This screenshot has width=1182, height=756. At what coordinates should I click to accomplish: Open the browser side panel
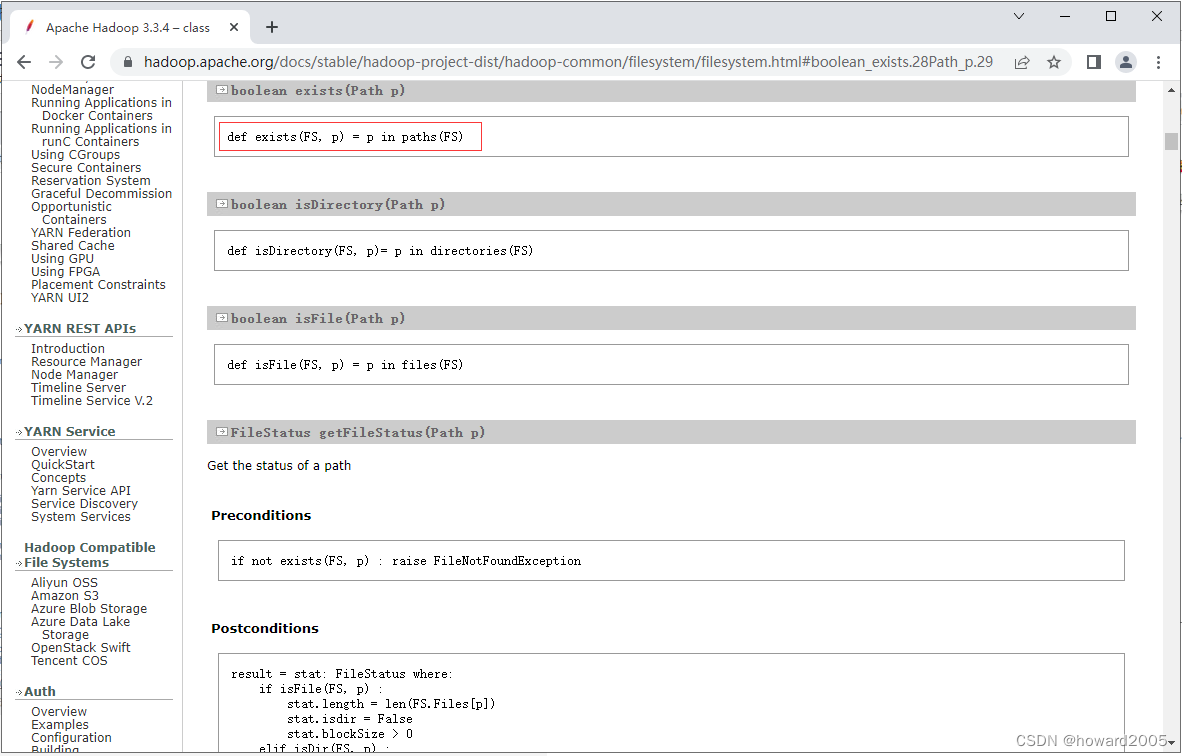tap(1094, 62)
